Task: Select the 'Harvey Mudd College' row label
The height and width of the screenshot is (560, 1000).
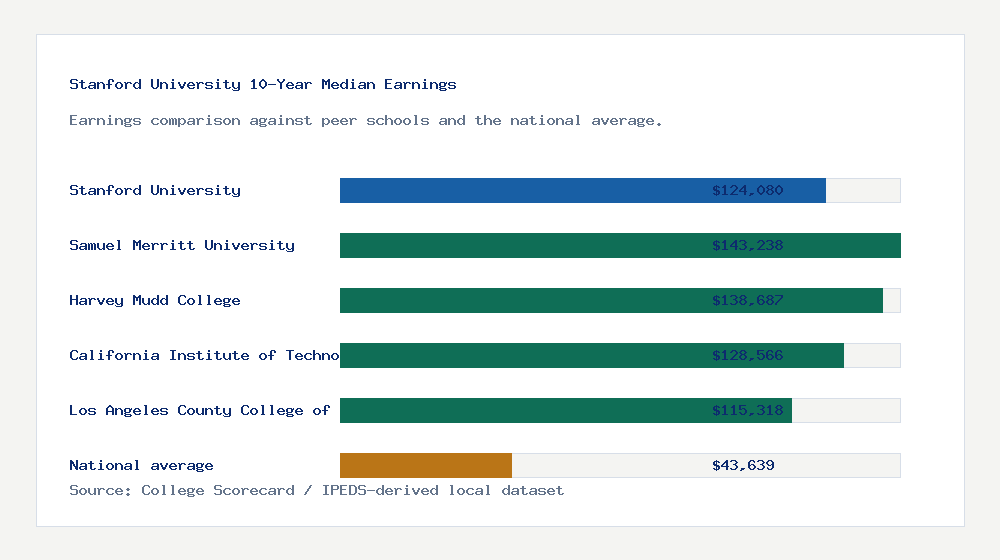Action: (x=155, y=300)
